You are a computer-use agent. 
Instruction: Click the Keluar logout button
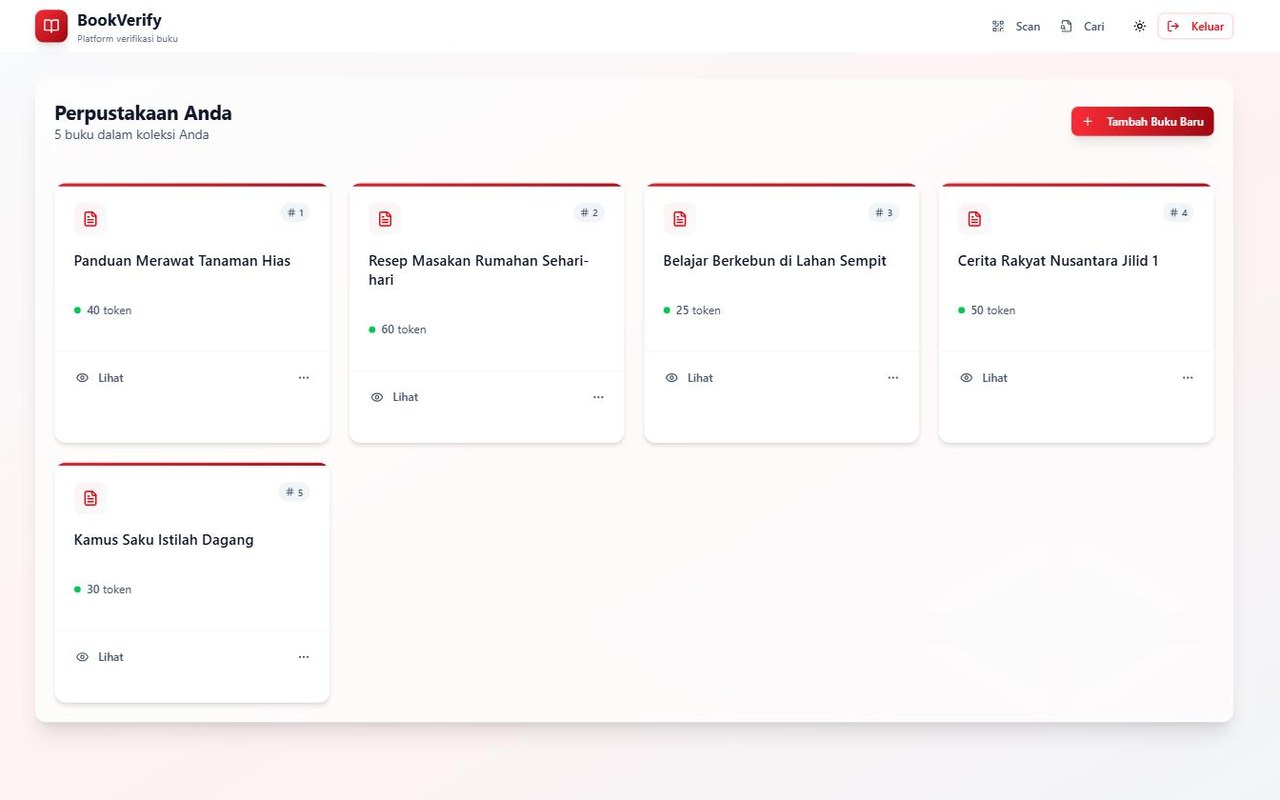[1195, 27]
